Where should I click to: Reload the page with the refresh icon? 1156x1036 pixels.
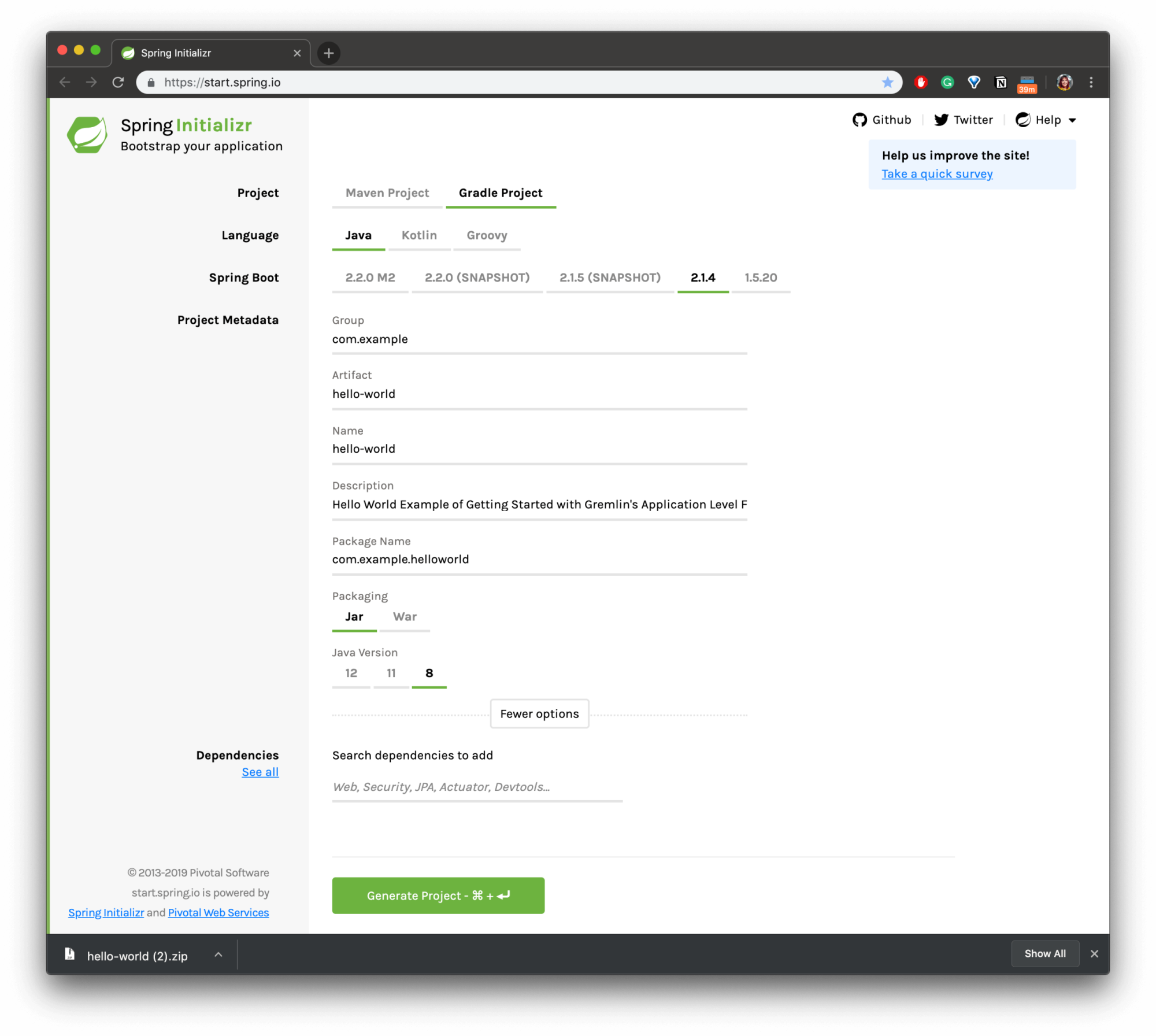[118, 82]
